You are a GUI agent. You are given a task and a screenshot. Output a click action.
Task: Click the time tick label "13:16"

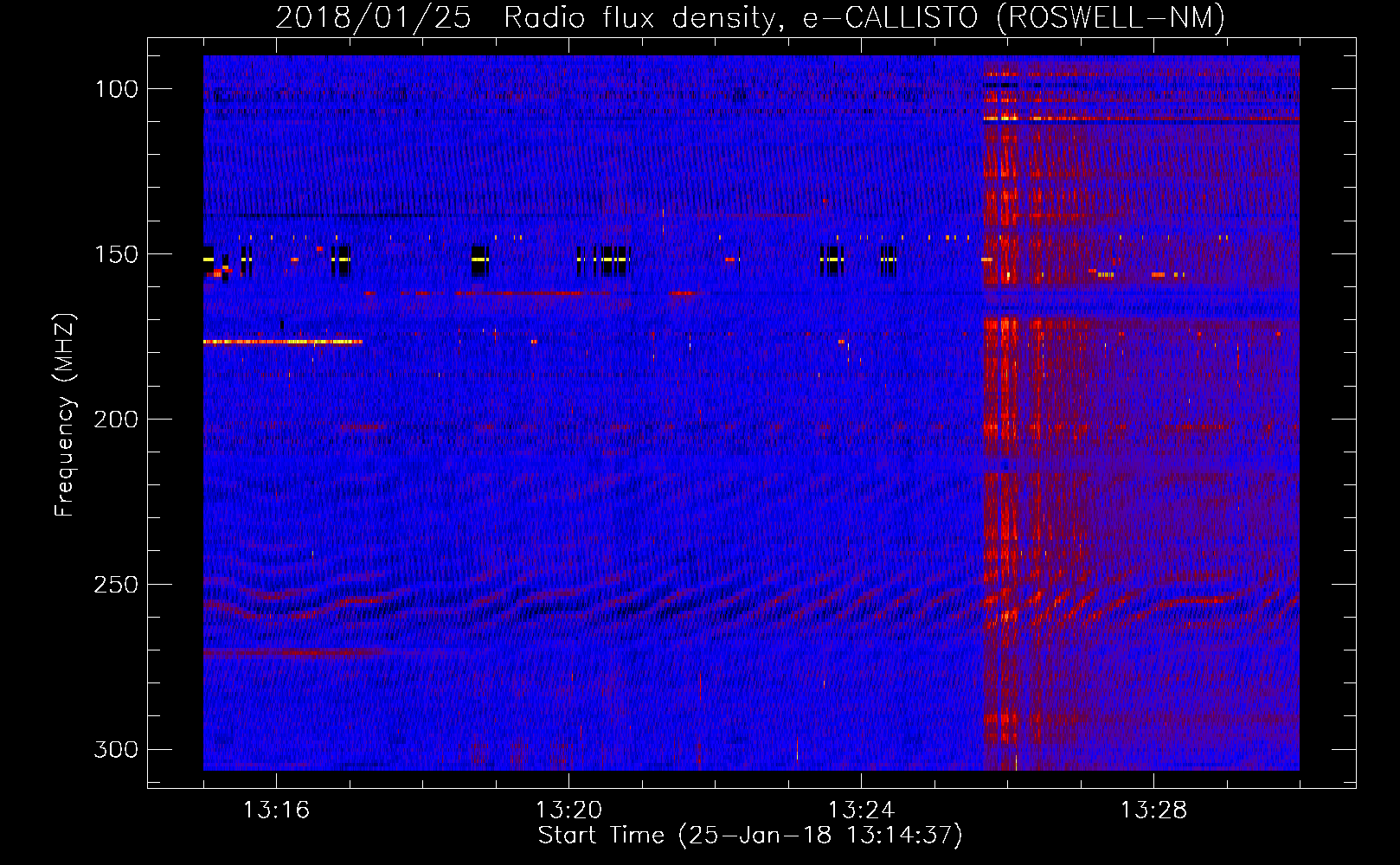pos(276,810)
